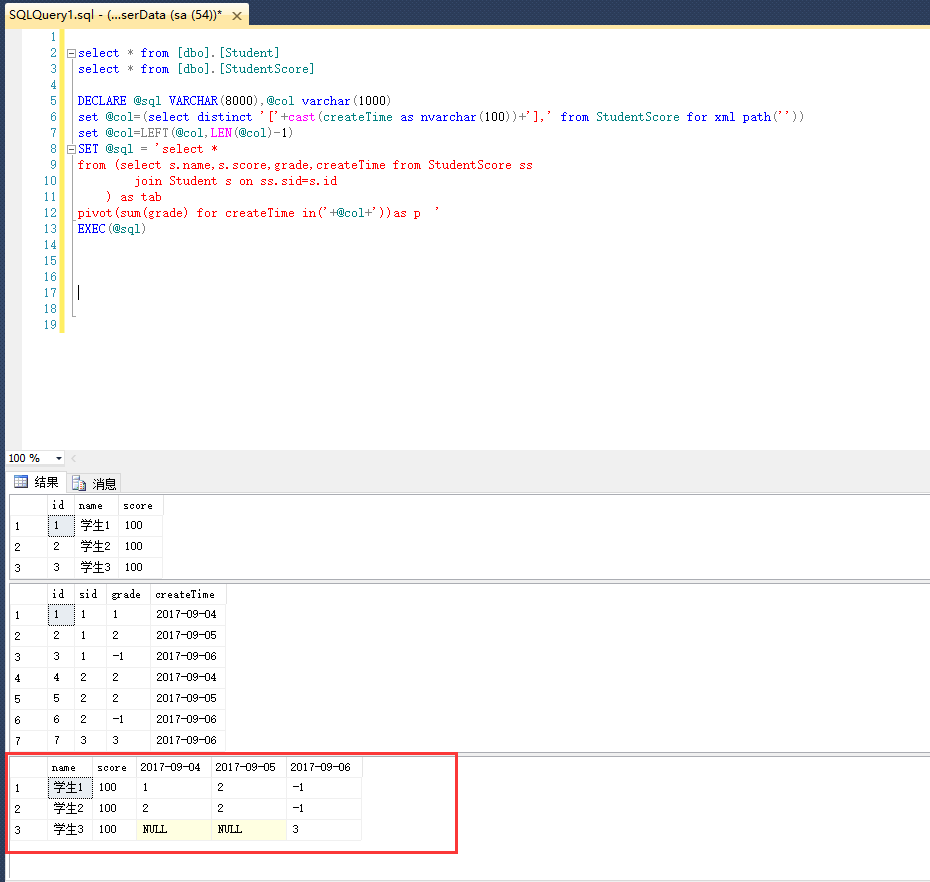Close the SQLQuery1.sql tab
Viewport: 930px width, 882px height.
(x=237, y=16)
